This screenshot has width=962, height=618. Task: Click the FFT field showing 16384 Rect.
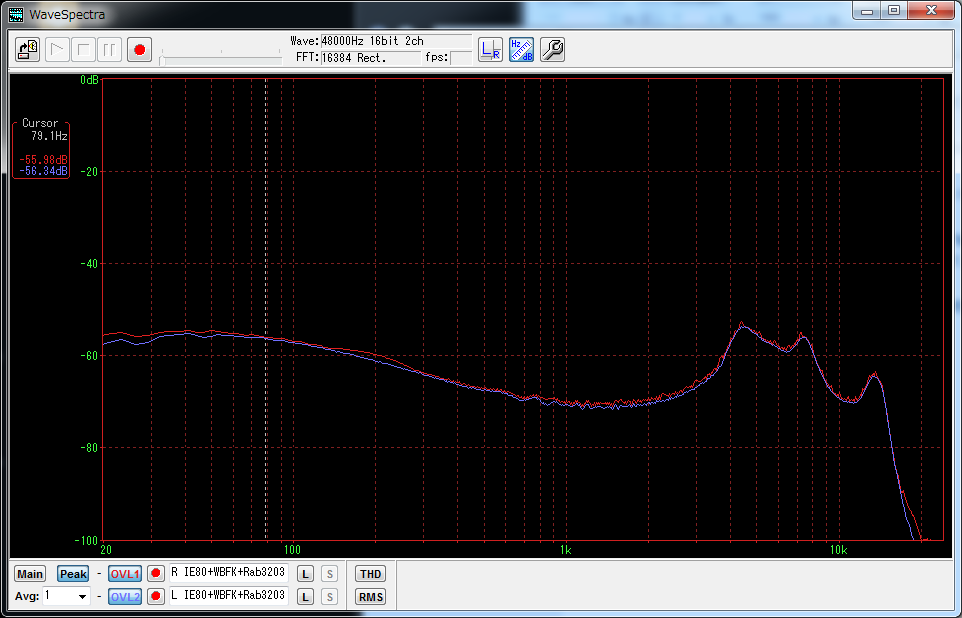pyautogui.click(x=371, y=58)
